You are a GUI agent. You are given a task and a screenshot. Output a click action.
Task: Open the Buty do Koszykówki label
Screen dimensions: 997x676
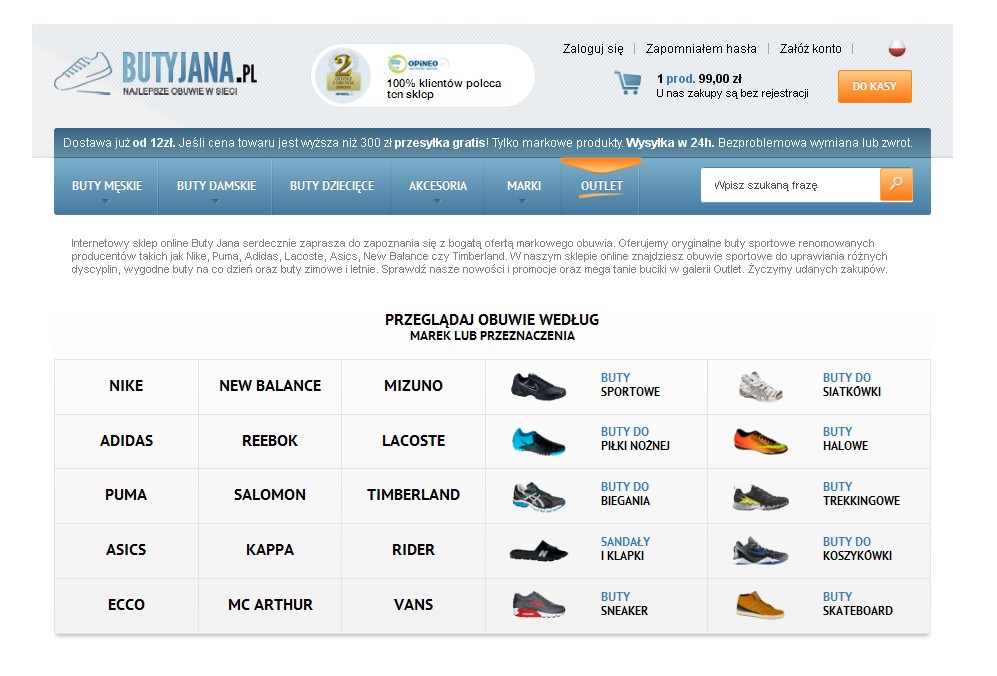pyautogui.click(x=857, y=548)
